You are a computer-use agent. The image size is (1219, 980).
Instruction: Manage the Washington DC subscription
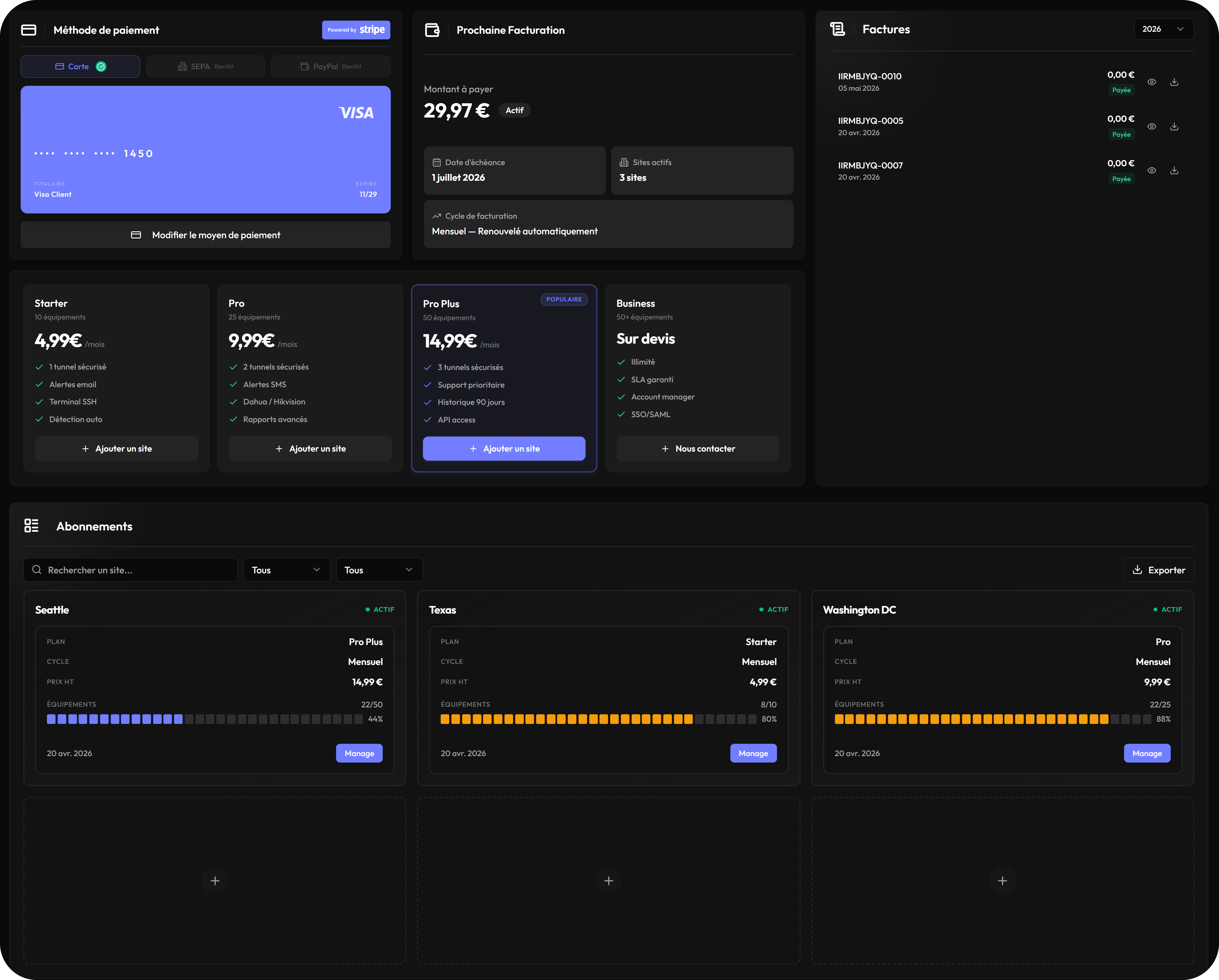[x=1147, y=753]
